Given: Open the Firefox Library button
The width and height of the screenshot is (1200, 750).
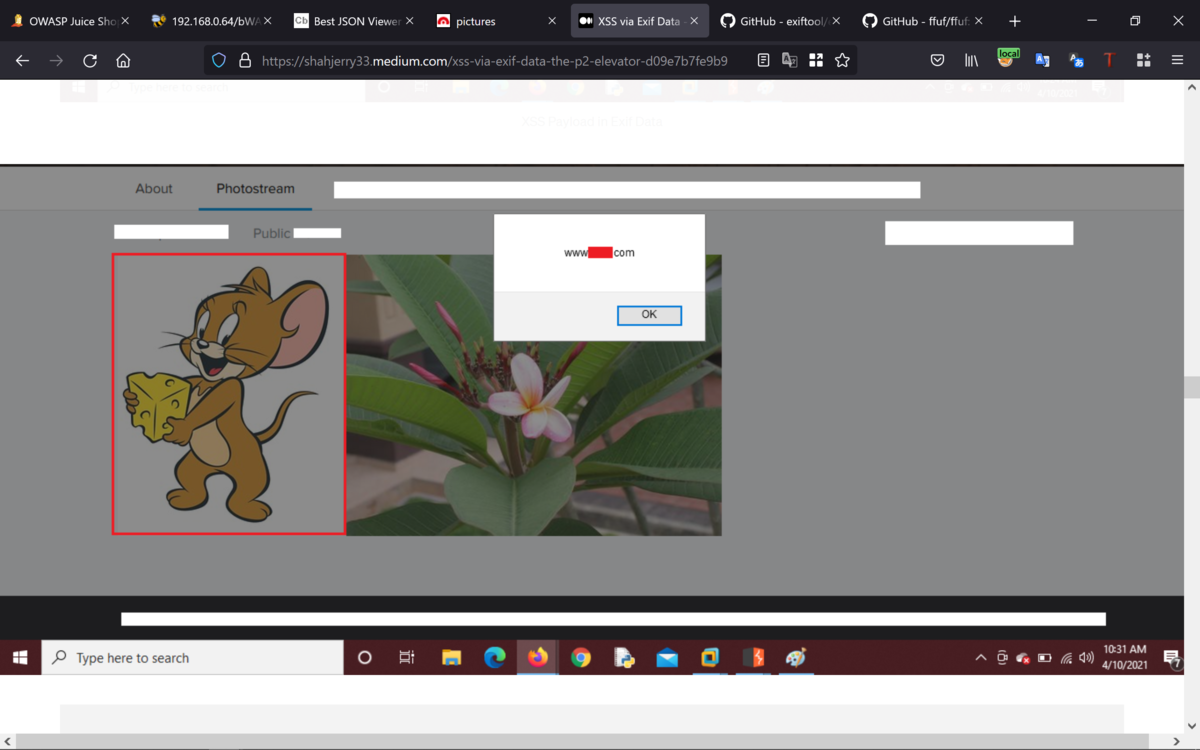Looking at the screenshot, I should coord(971,60).
